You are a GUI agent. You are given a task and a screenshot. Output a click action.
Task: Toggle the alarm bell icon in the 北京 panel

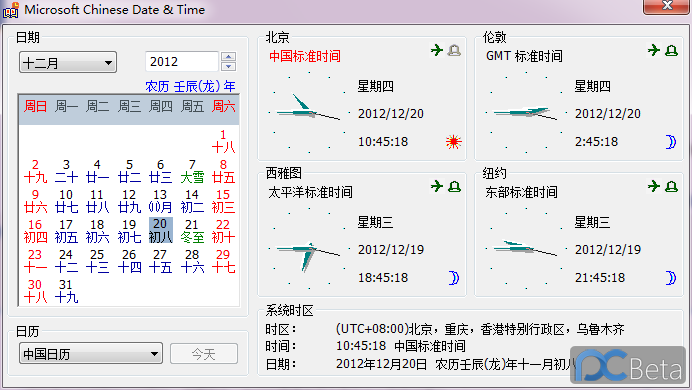(454, 50)
